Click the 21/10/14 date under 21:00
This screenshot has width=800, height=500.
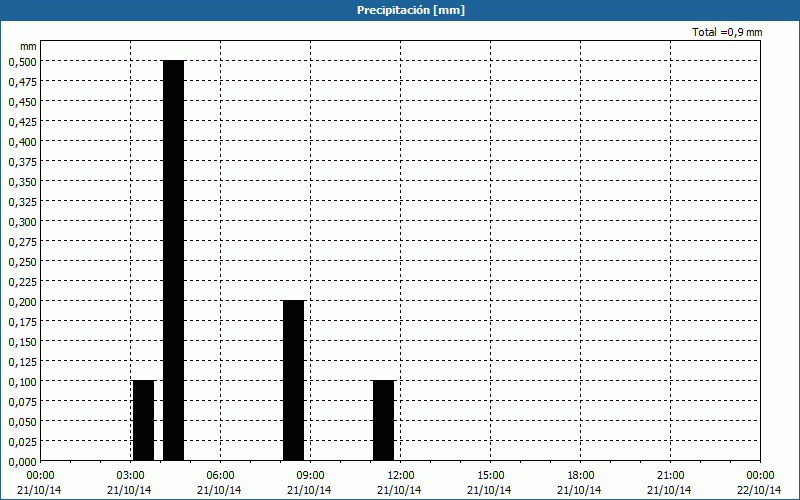pyautogui.click(x=669, y=490)
